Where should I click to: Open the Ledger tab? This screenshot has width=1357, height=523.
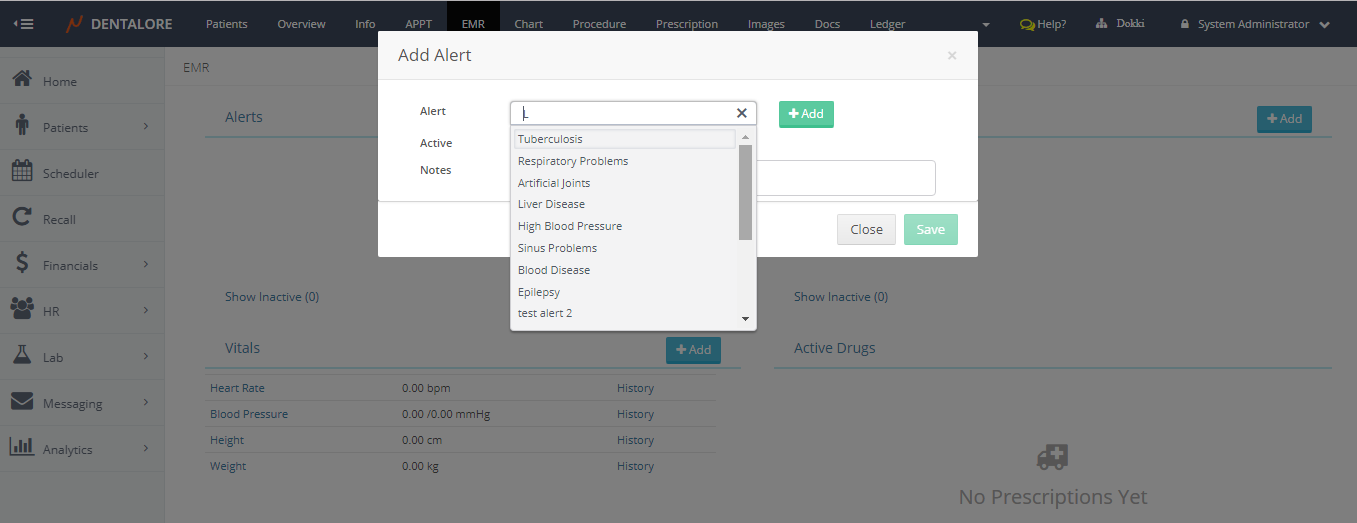coord(887,24)
